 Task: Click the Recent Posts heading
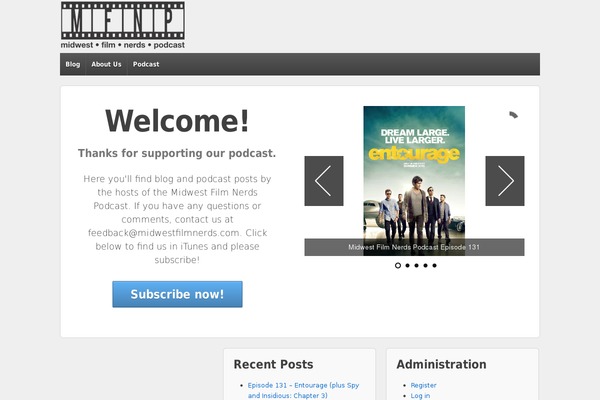(273, 364)
